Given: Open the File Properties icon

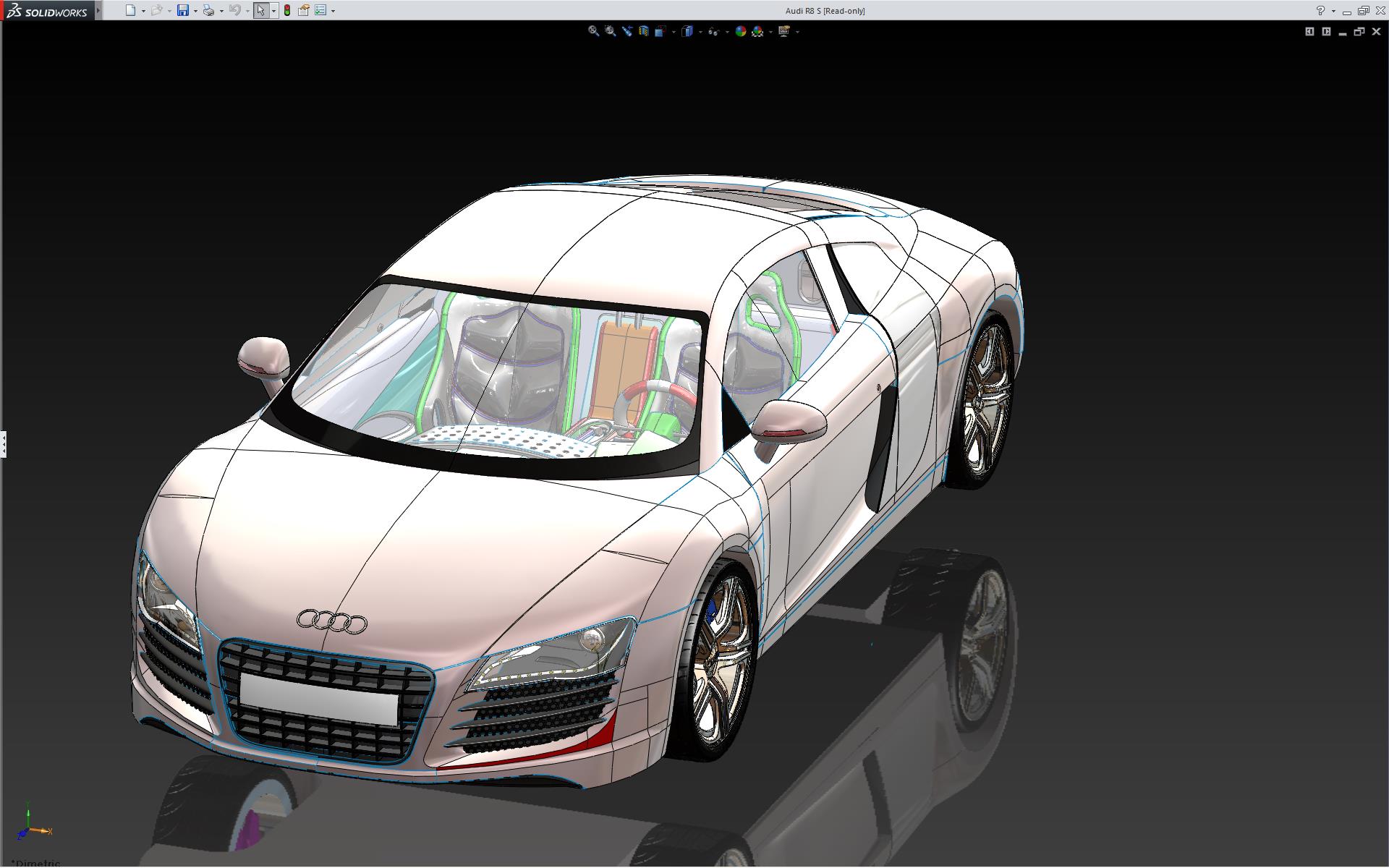Looking at the screenshot, I should pos(304,10).
